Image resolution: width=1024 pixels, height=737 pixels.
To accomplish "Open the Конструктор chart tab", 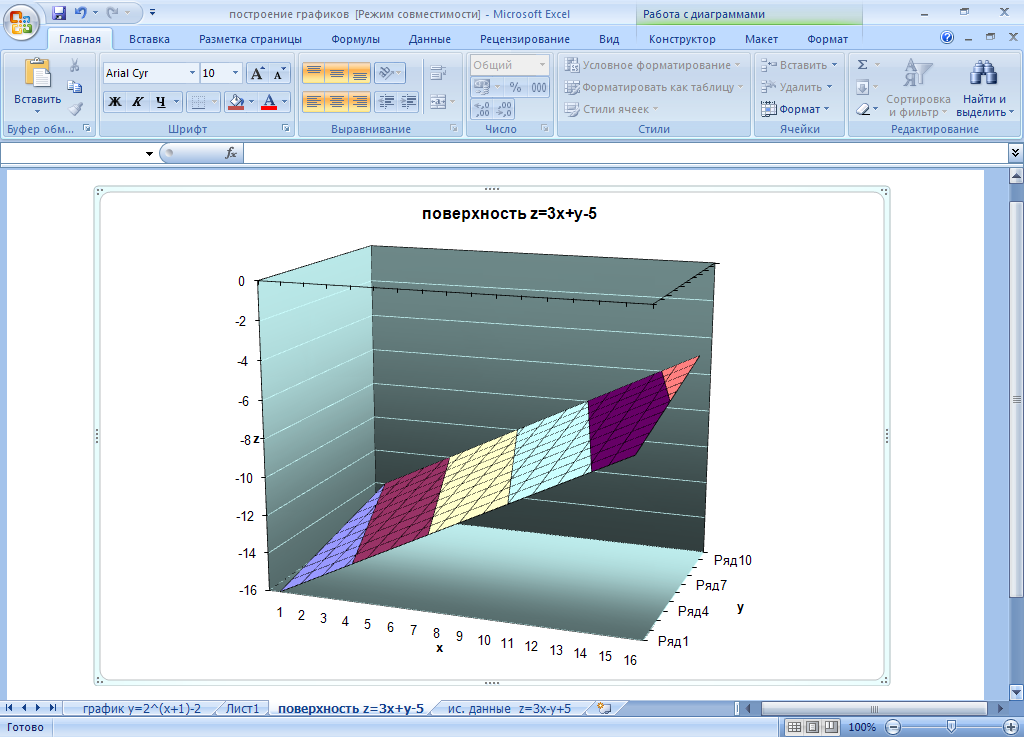I will point(682,39).
